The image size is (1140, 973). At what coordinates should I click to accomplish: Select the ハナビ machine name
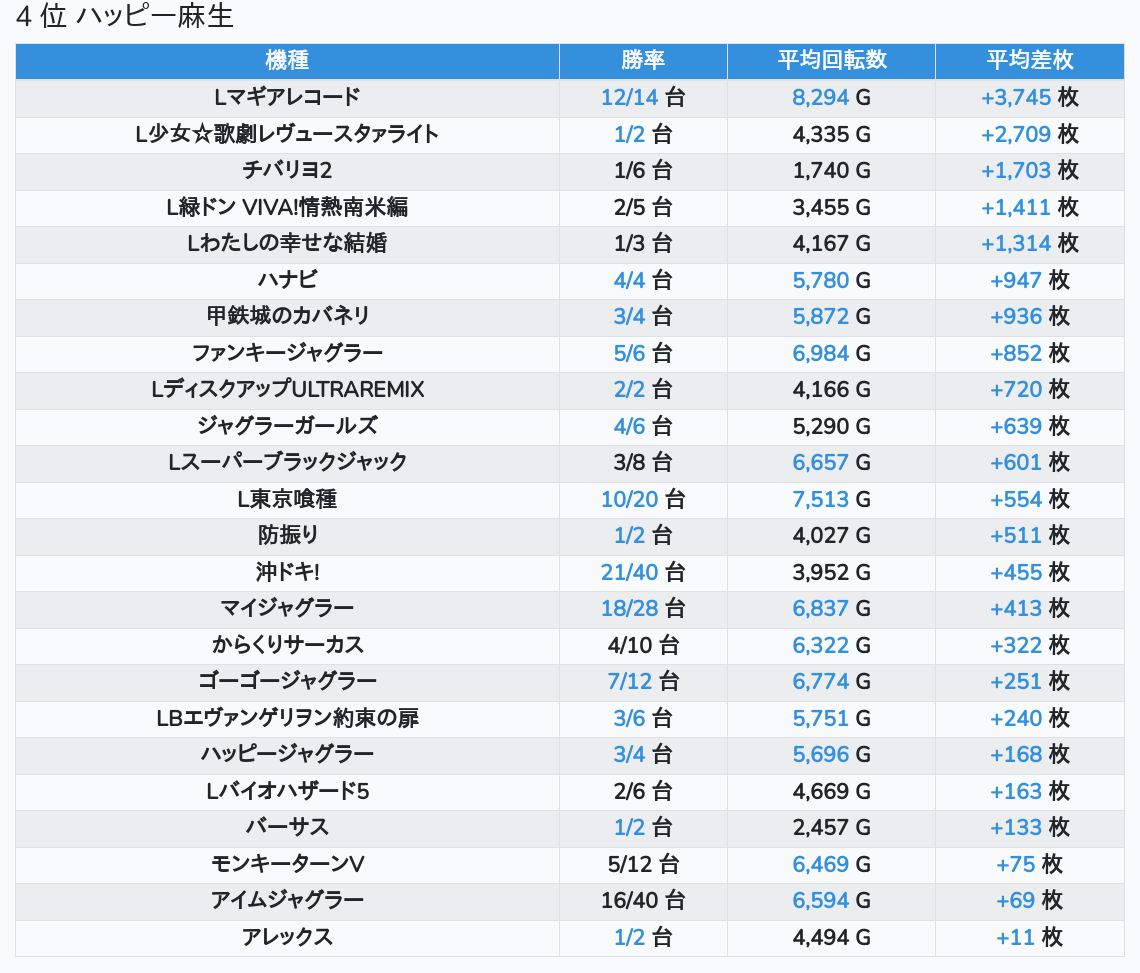[x=287, y=280]
